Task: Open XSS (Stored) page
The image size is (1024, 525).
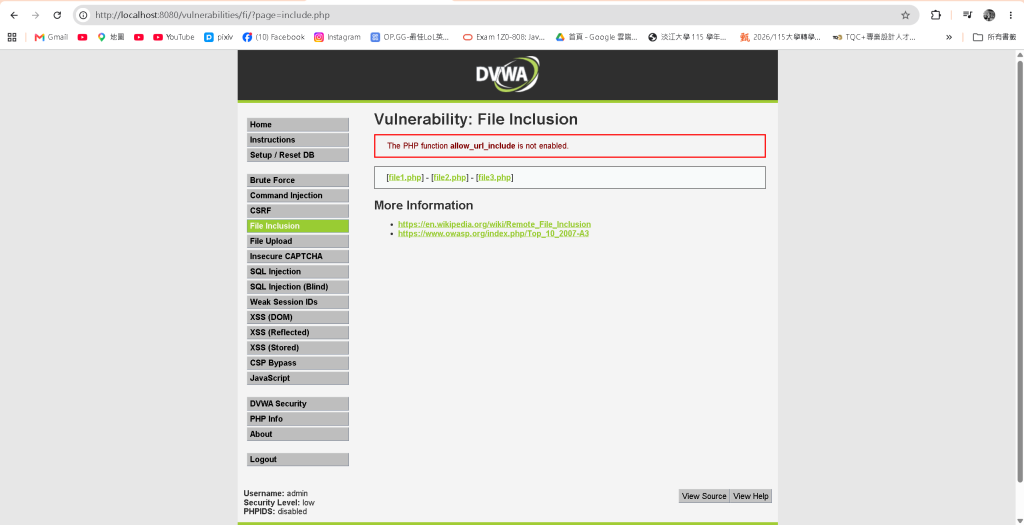Action: click(298, 347)
